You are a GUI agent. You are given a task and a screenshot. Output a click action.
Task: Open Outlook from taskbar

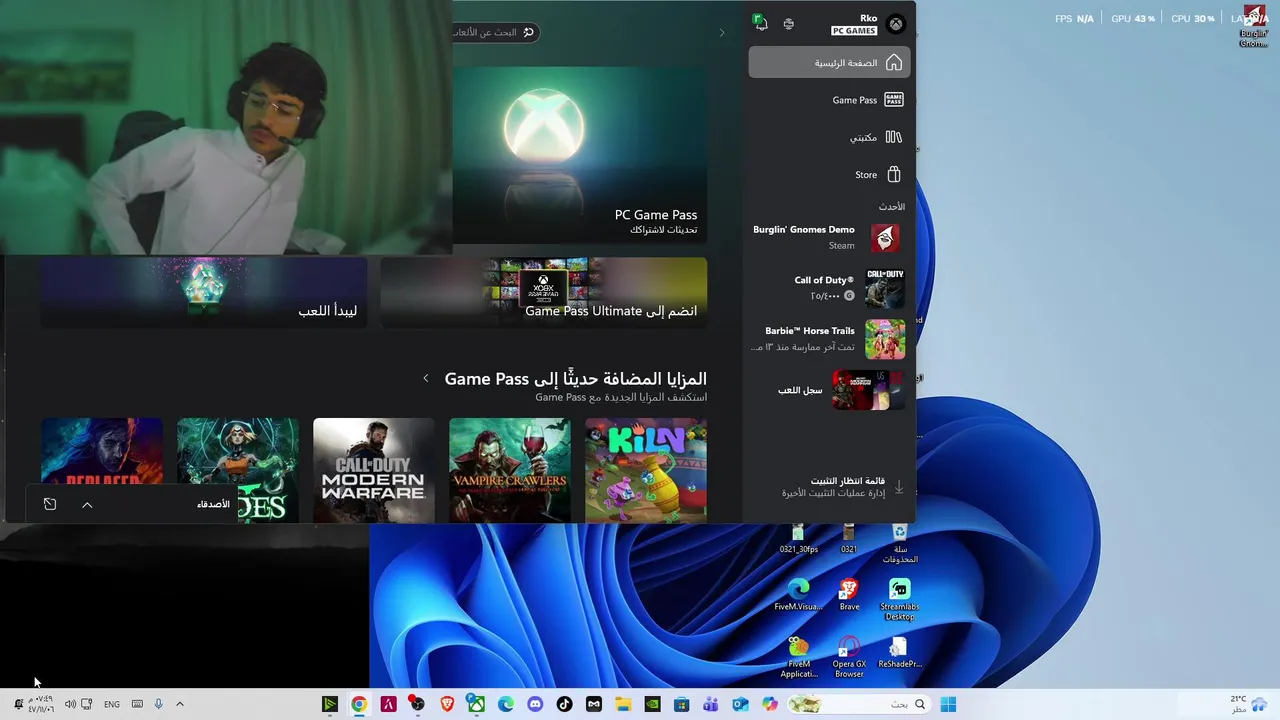(740, 704)
